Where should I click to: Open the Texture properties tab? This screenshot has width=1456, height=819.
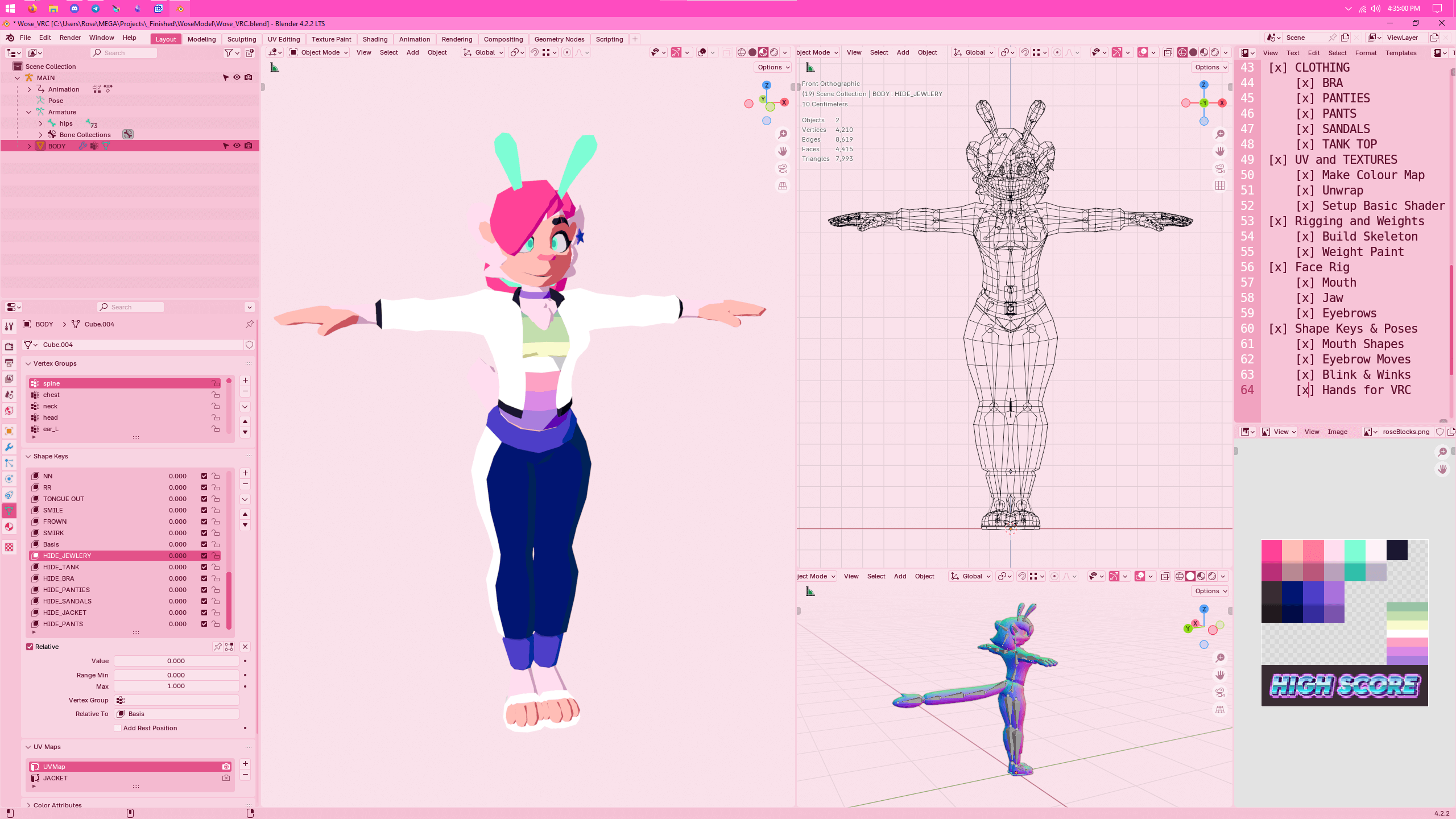(x=9, y=547)
